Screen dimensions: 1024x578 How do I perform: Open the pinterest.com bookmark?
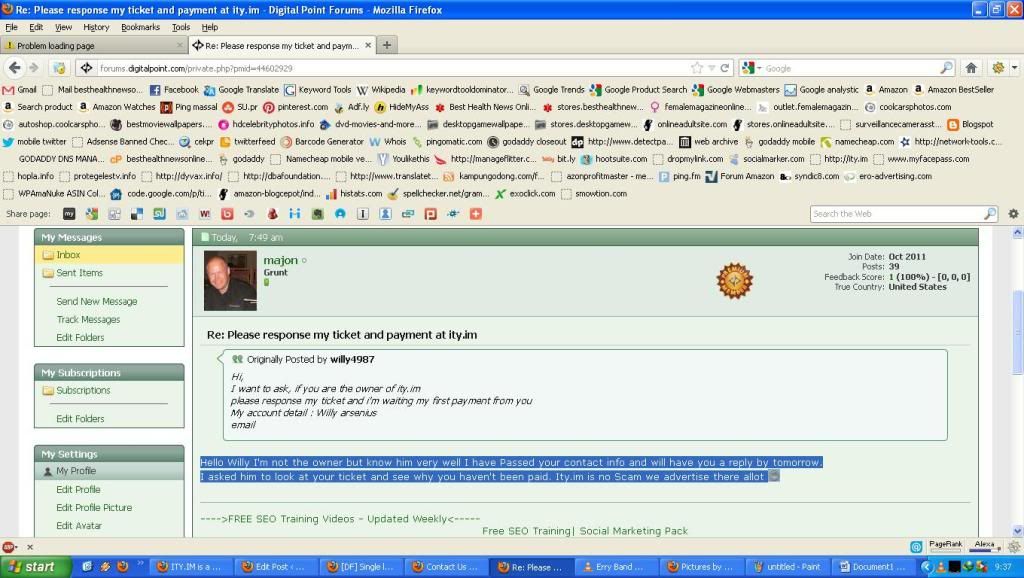296,106
